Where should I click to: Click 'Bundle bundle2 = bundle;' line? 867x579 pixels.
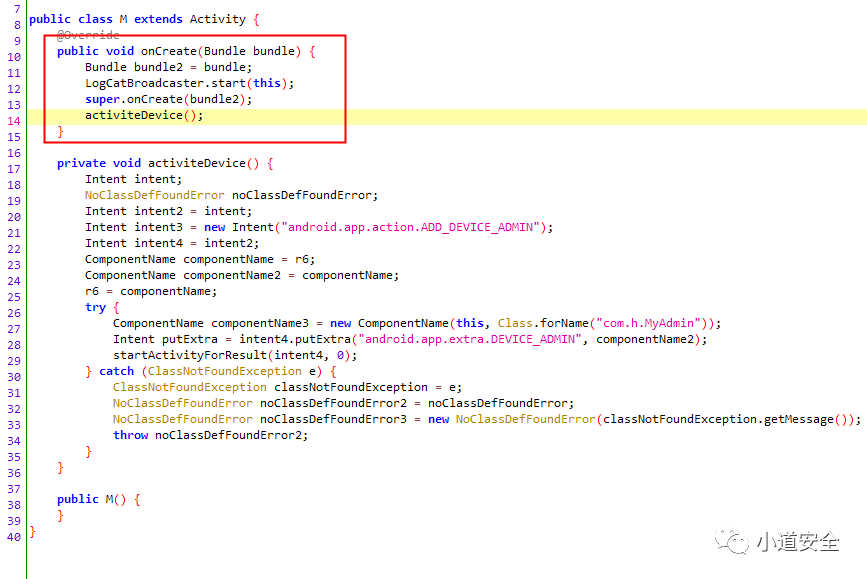click(169, 67)
